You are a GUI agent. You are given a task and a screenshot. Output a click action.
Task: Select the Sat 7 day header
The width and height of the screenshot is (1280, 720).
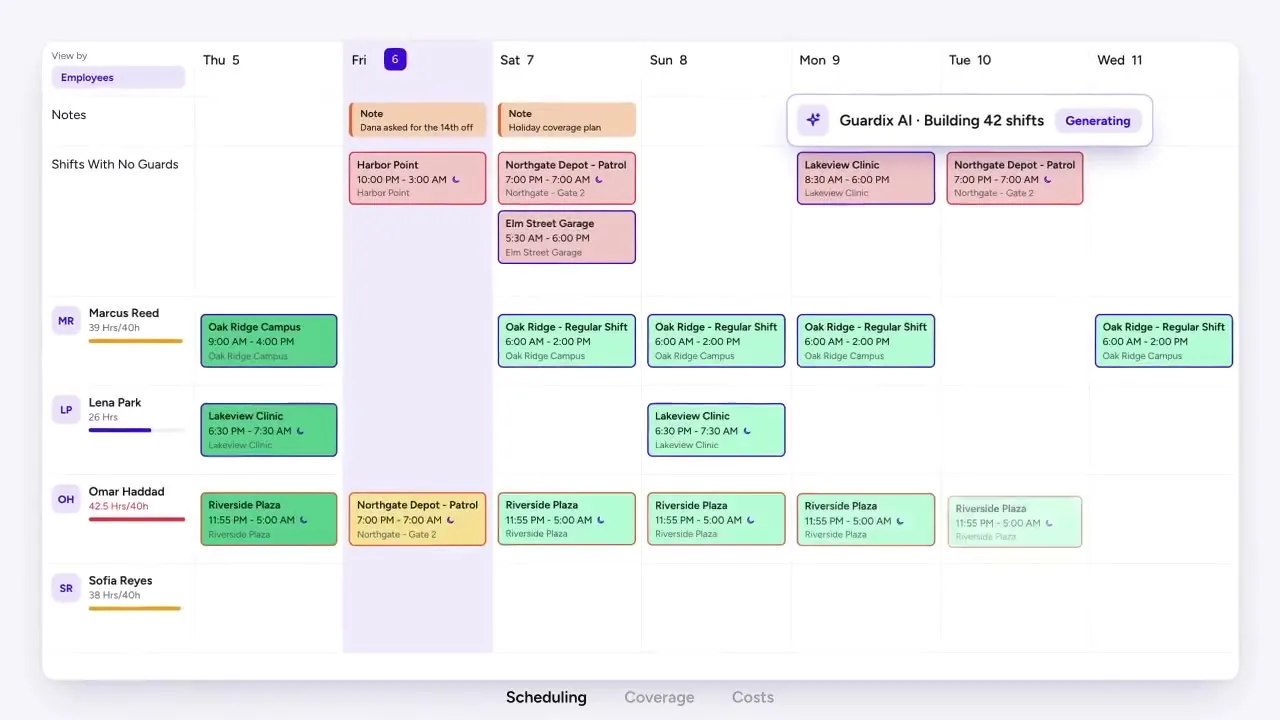tap(517, 60)
